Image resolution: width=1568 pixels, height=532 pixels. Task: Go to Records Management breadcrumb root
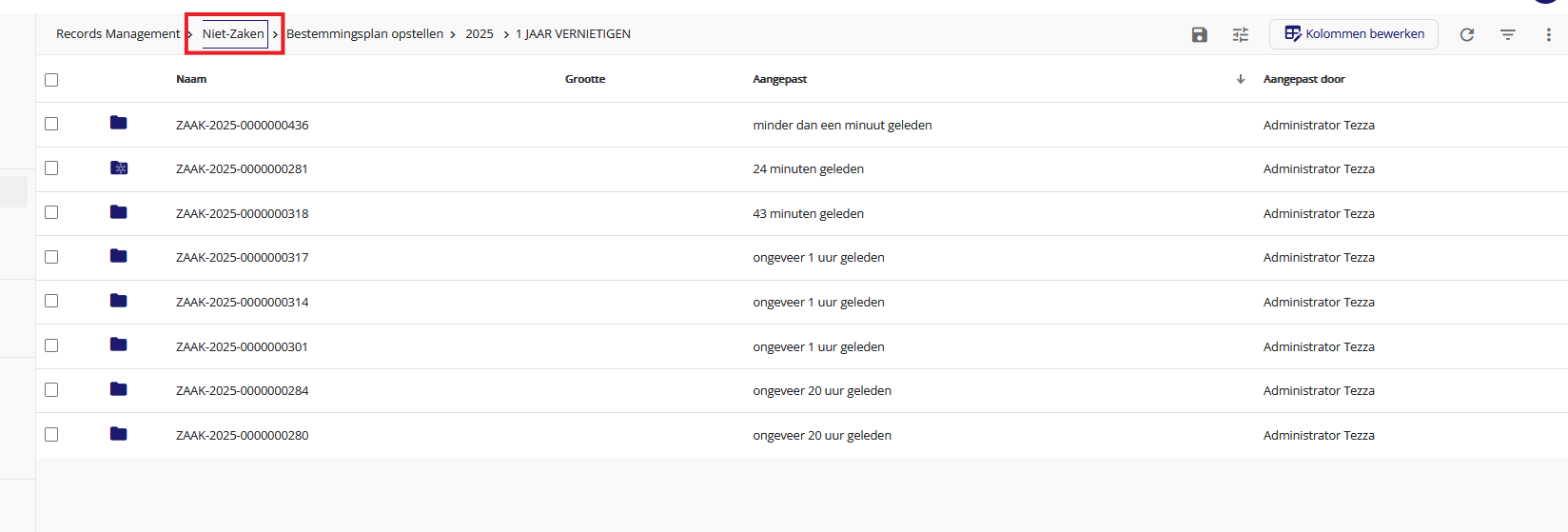pyautogui.click(x=118, y=34)
